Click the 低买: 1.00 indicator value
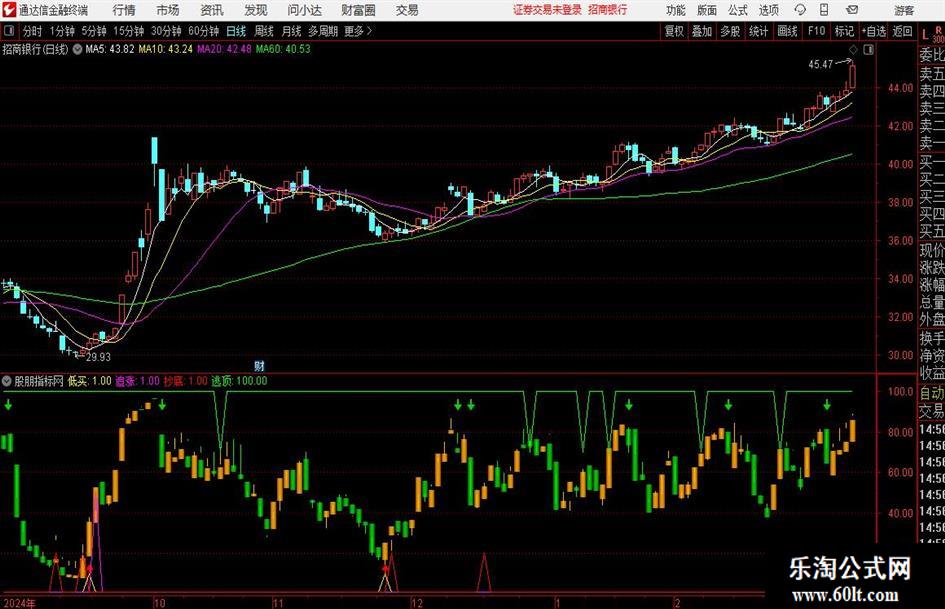Image resolution: width=945 pixels, height=609 pixels. point(90,381)
